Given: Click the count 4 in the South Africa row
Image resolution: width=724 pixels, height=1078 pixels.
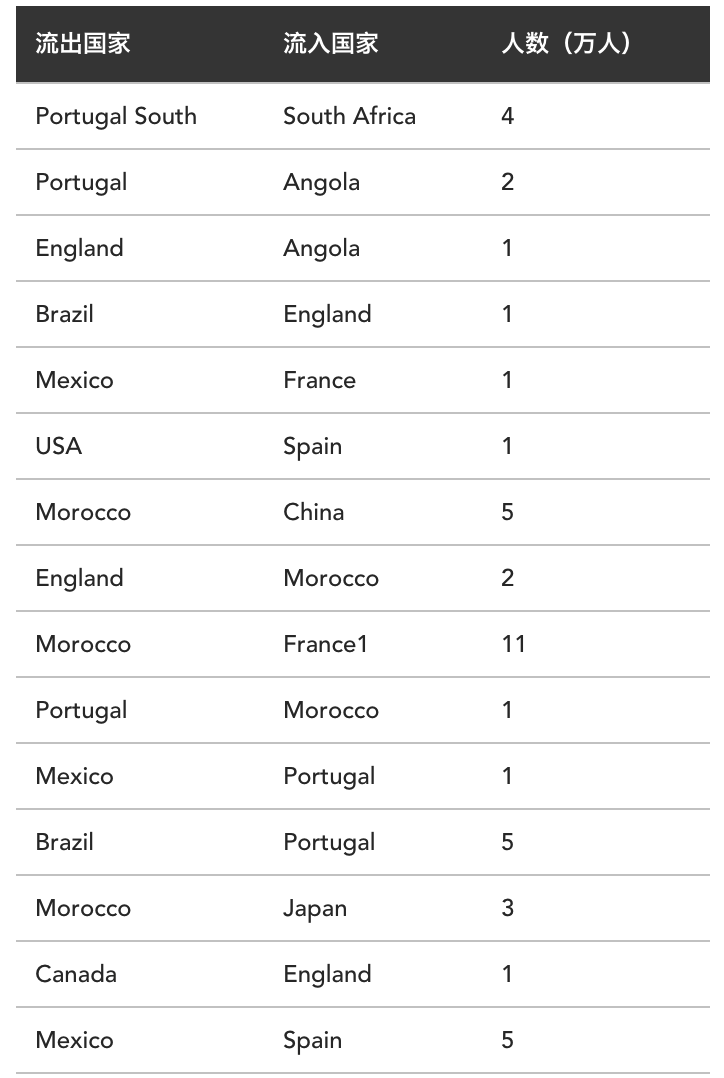Looking at the screenshot, I should pos(507,116).
